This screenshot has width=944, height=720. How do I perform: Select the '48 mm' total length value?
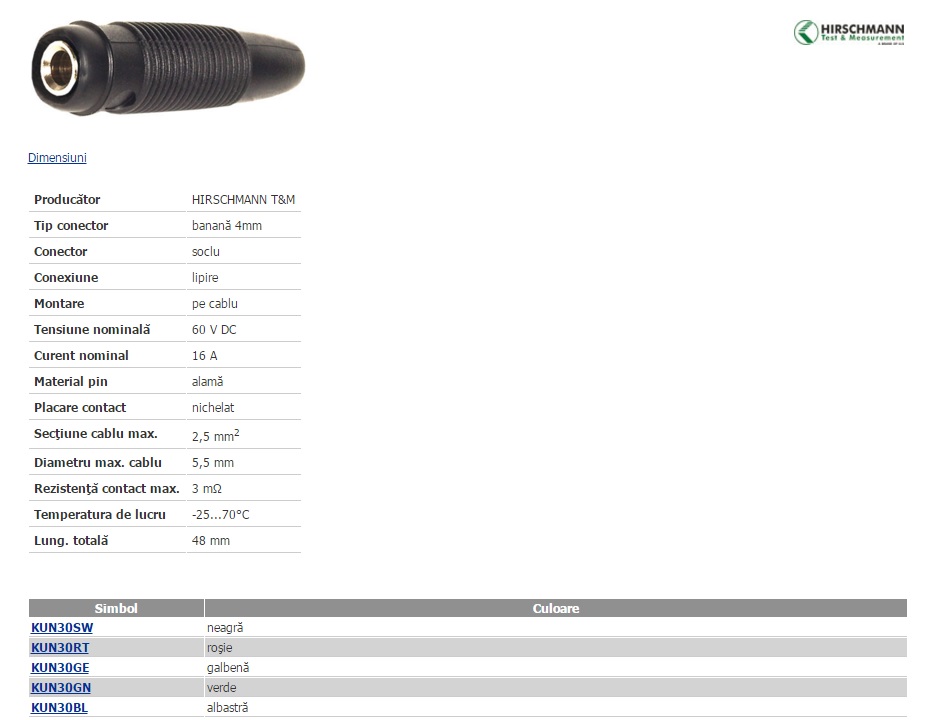click(211, 541)
